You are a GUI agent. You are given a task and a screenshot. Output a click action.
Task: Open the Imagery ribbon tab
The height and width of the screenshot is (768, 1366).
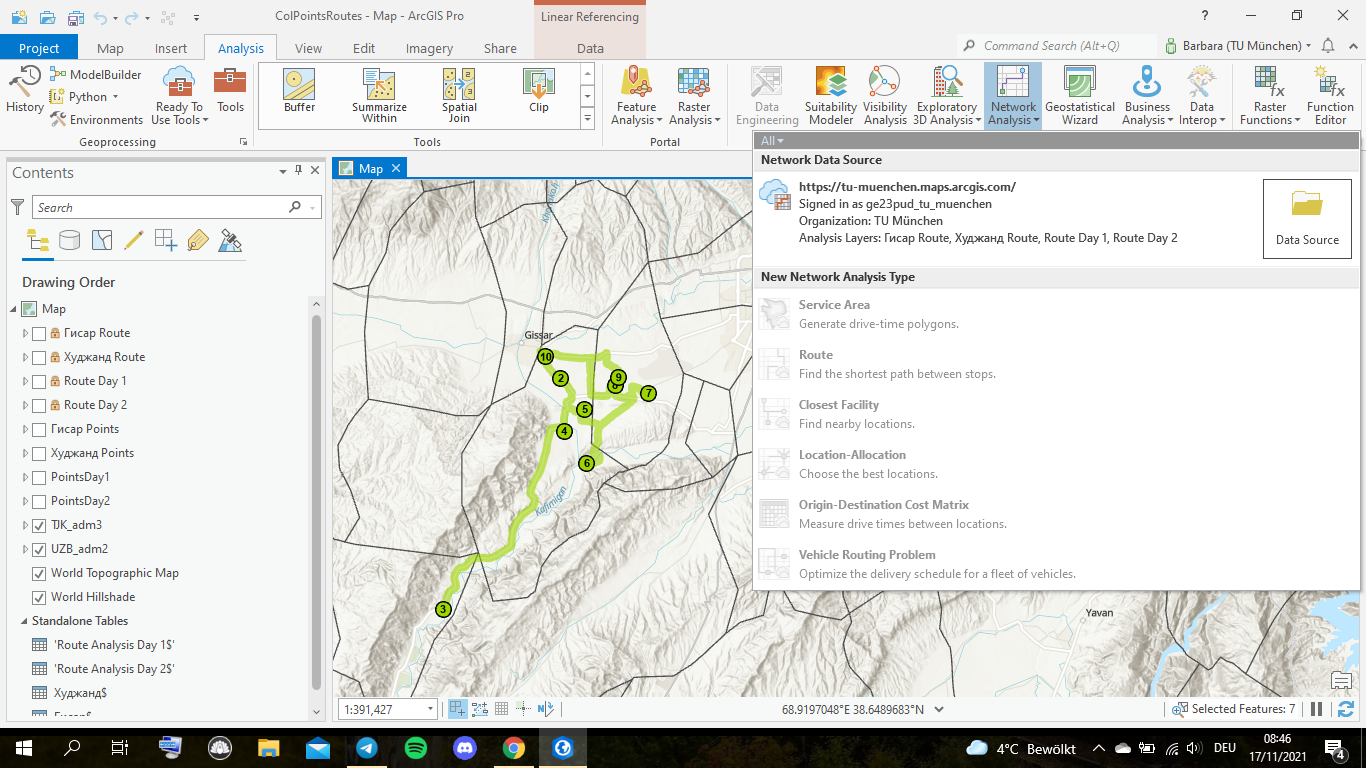point(430,48)
